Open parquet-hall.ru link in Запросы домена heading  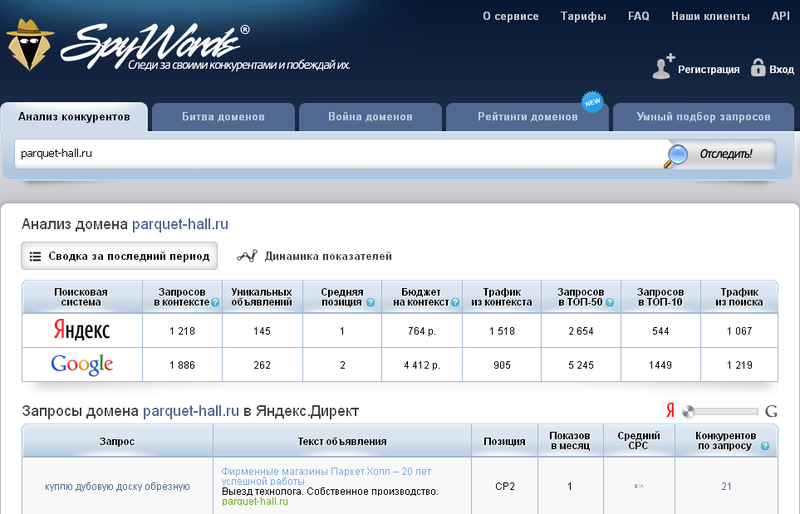pos(191,411)
